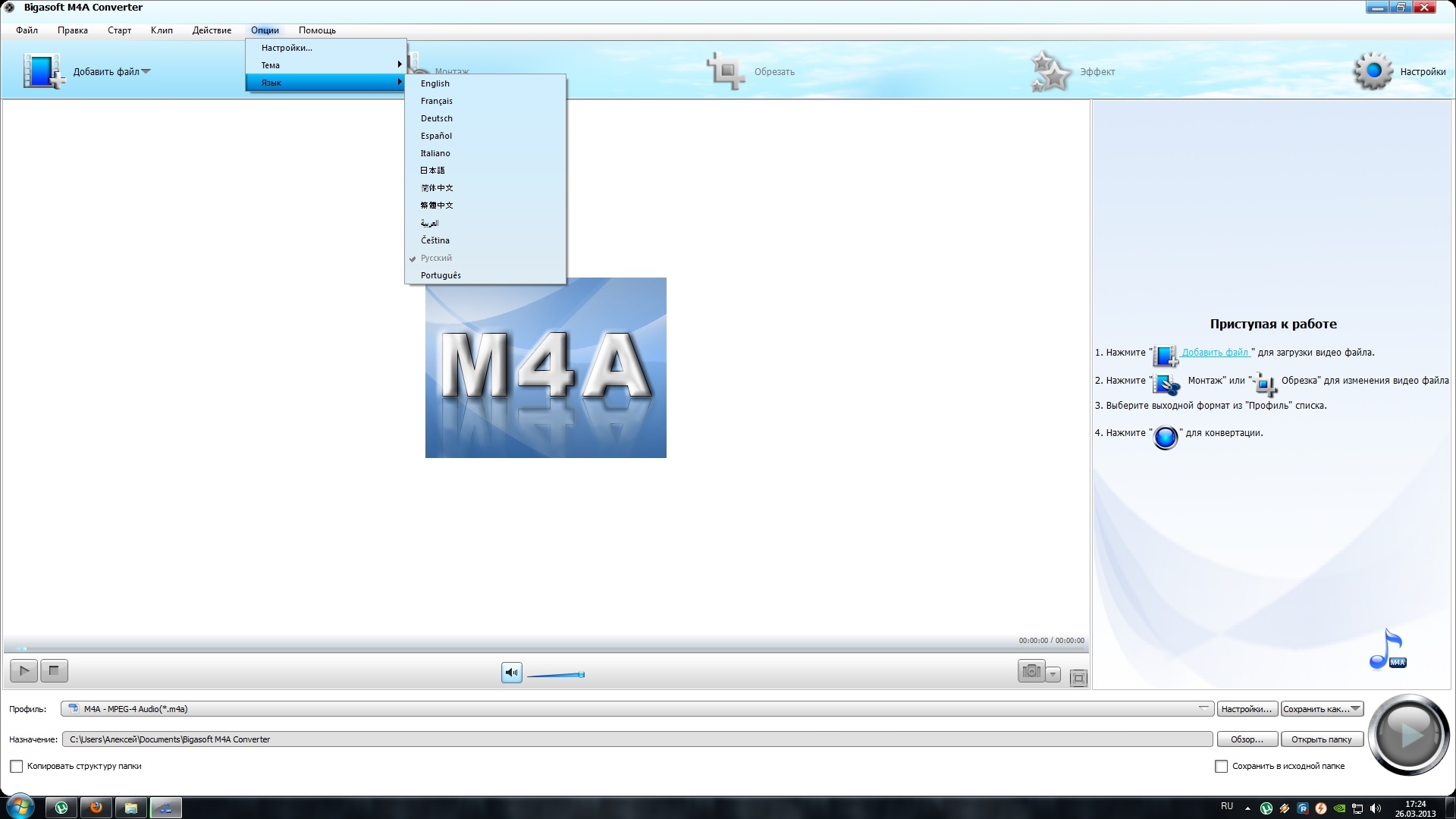
Task: Select English from the language submenu
Action: click(435, 83)
